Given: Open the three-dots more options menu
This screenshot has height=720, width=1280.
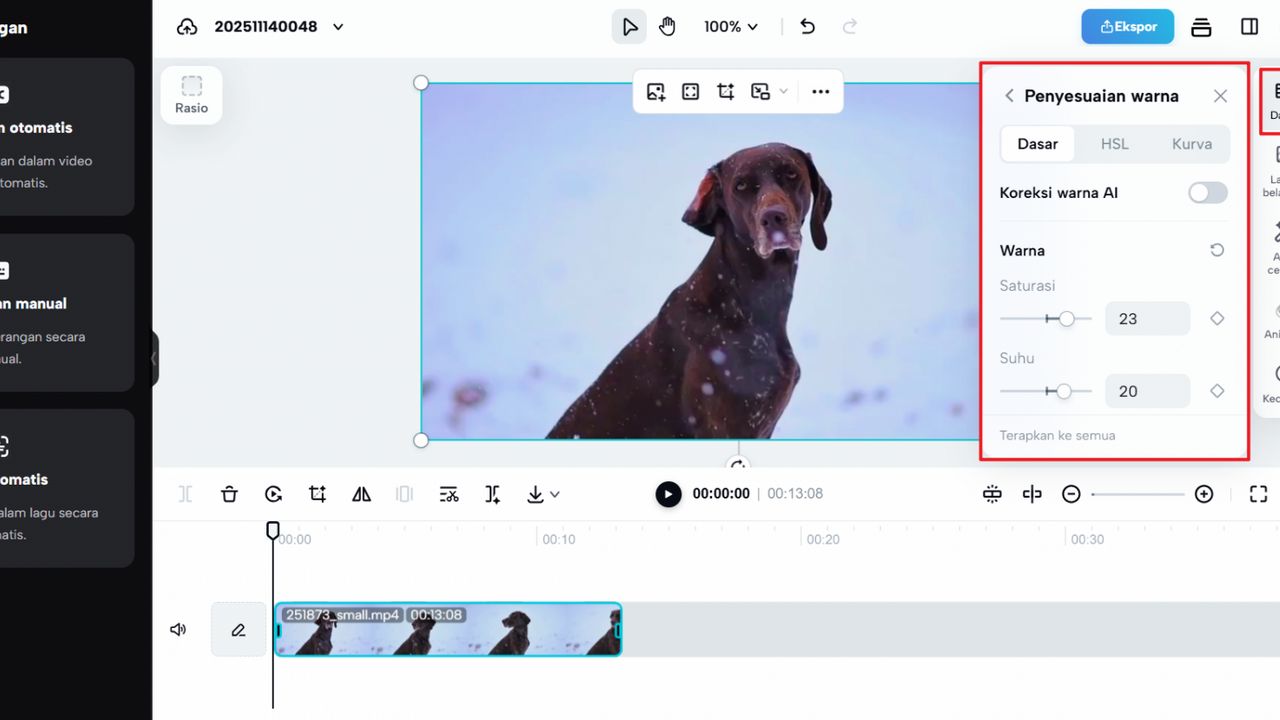Looking at the screenshot, I should (x=820, y=92).
